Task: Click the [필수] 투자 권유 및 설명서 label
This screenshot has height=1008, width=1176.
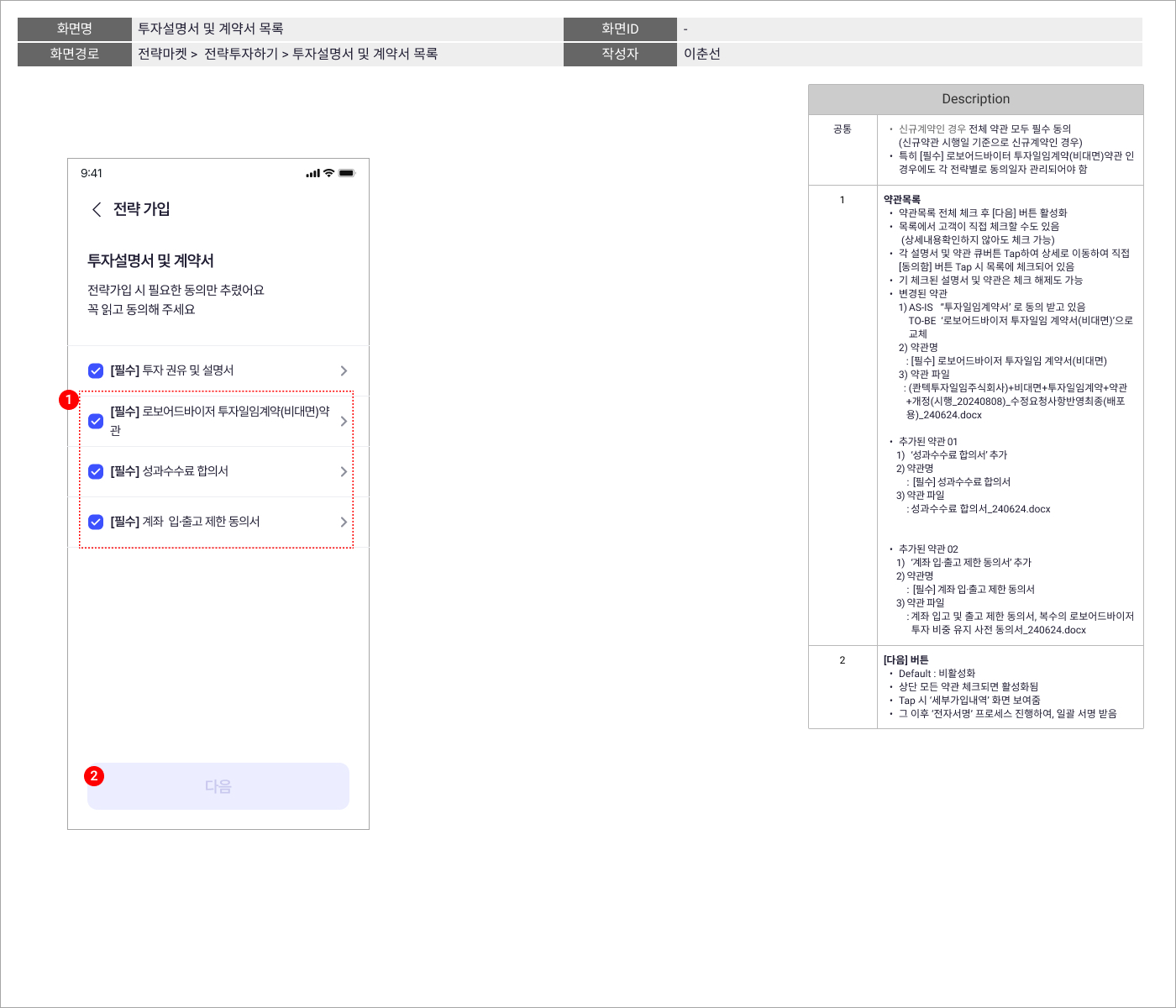Action: [172, 370]
